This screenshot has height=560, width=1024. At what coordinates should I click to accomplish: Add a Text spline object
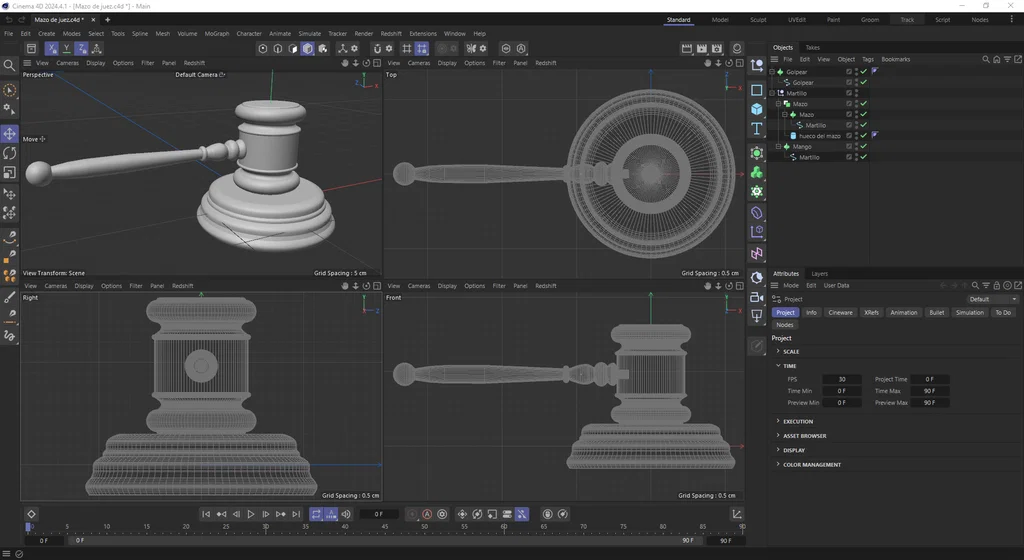pos(757,129)
